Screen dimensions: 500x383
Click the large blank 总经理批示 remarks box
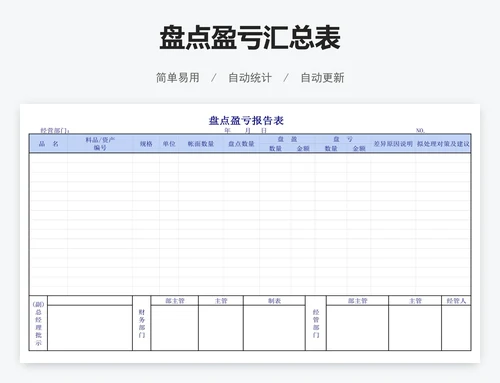(x=90, y=328)
